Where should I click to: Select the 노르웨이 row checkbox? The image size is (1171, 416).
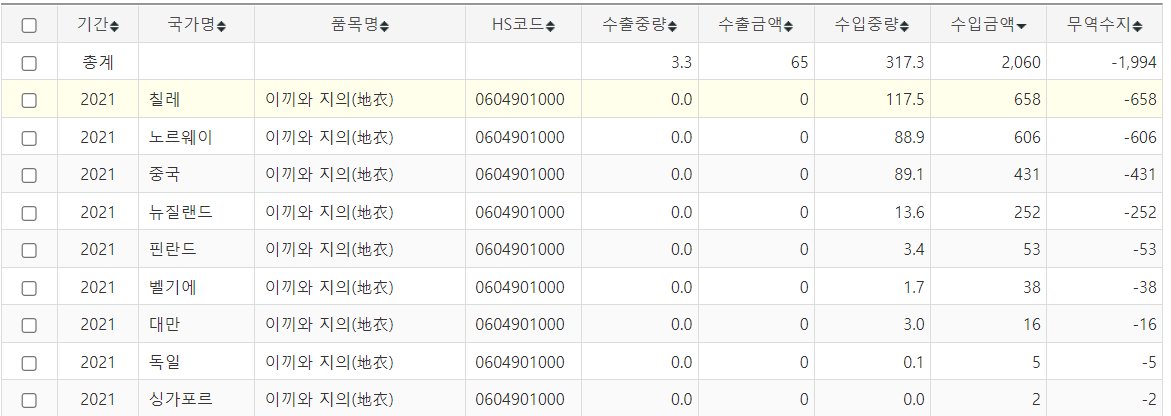tap(29, 137)
